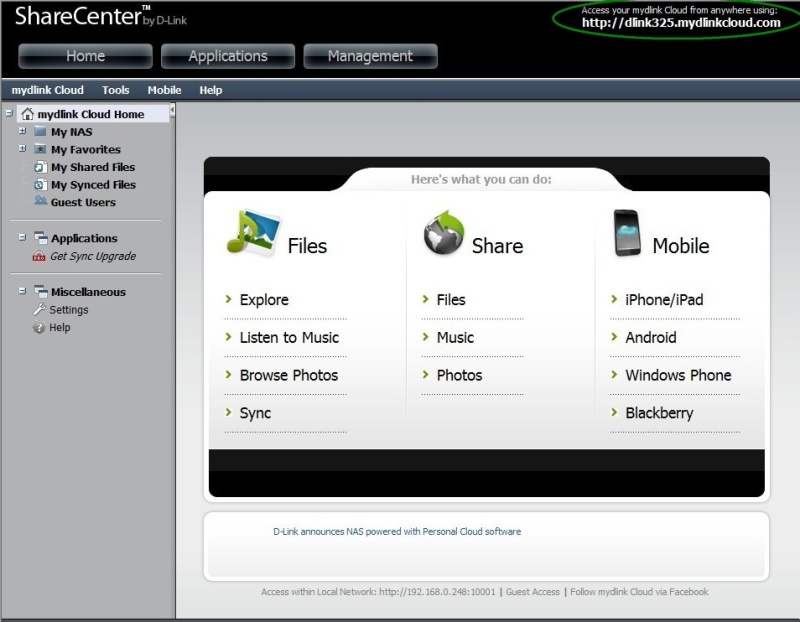
Task: Click the arrow bullet next to Share Photos
Action: (426, 375)
